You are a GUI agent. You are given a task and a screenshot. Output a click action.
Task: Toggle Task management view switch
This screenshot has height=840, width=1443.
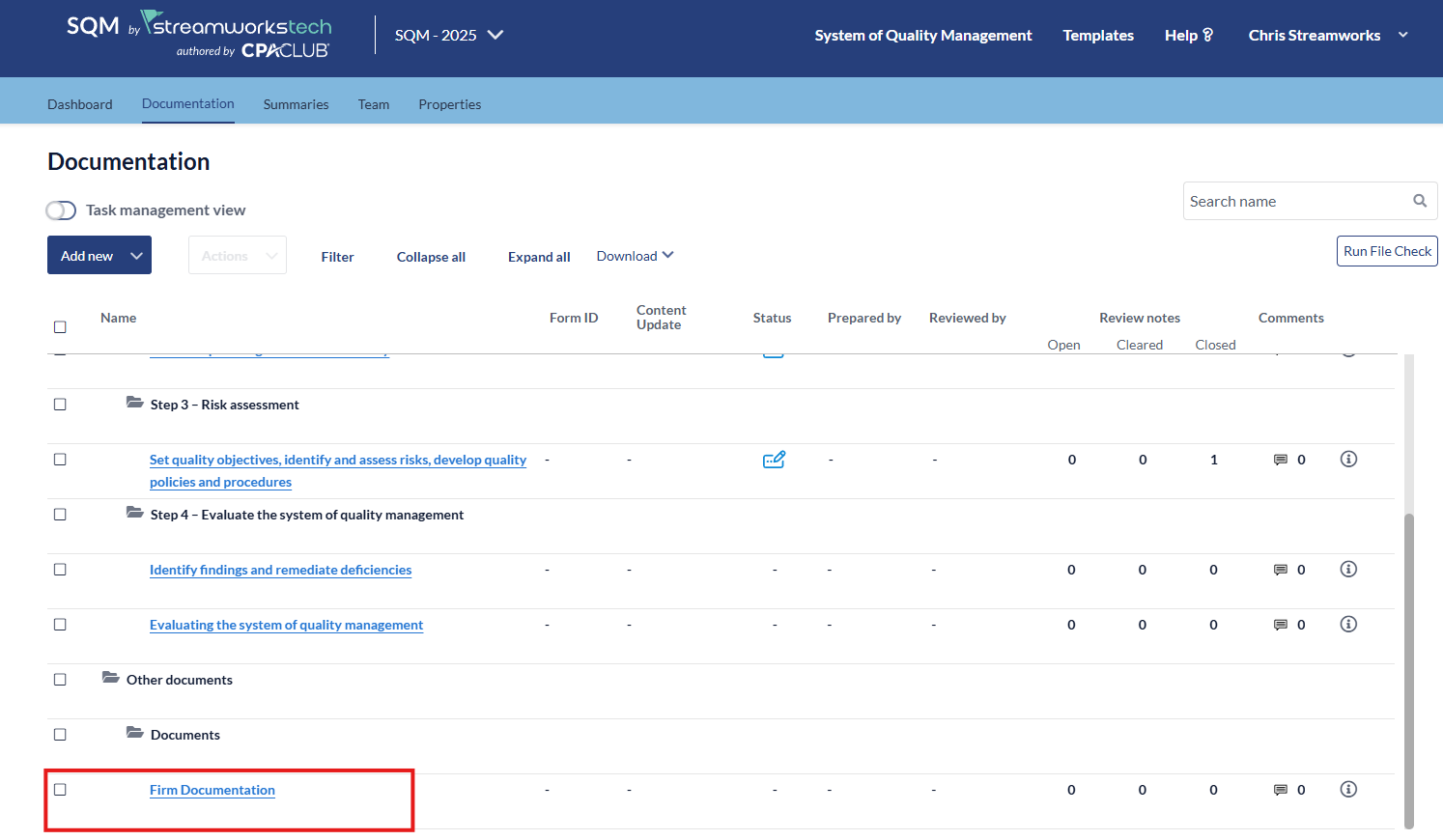click(61, 210)
